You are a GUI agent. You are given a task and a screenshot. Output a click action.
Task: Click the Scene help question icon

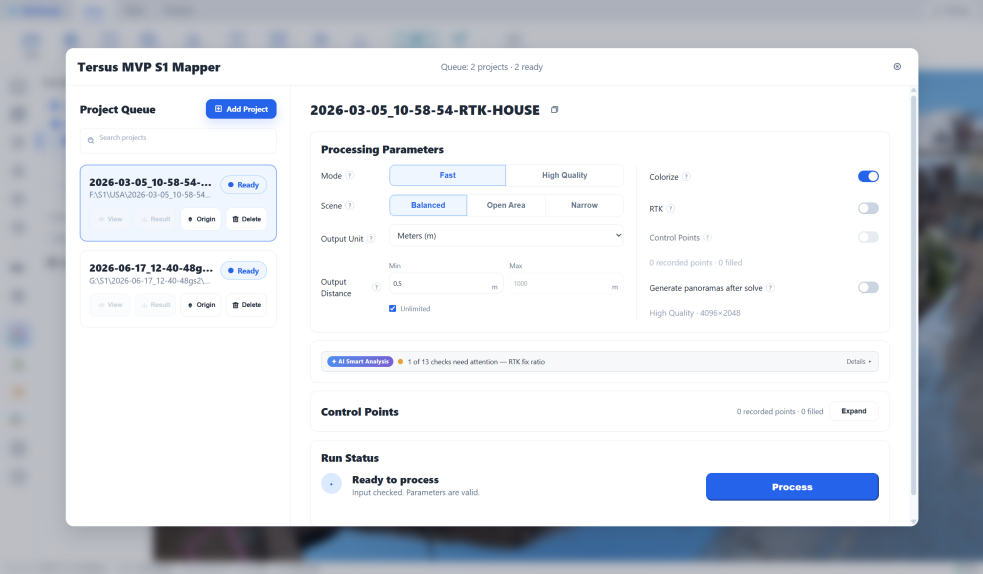tap(350, 206)
